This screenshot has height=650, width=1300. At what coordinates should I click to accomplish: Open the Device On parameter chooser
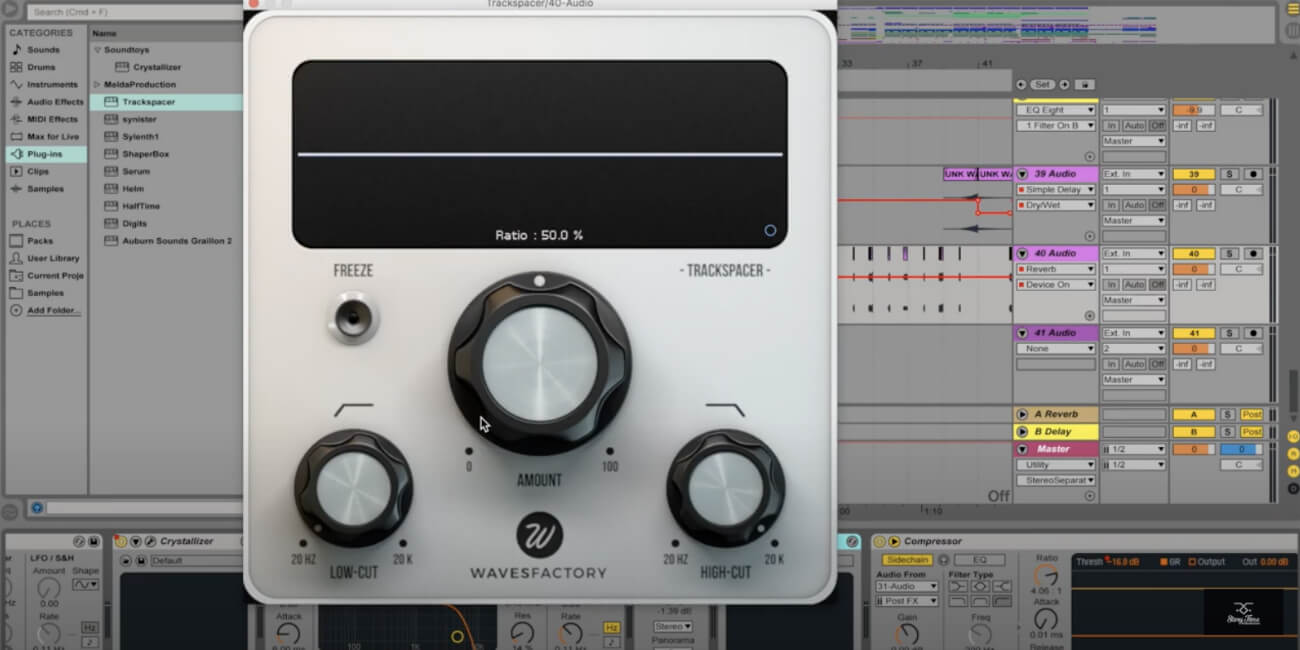[1056, 285]
